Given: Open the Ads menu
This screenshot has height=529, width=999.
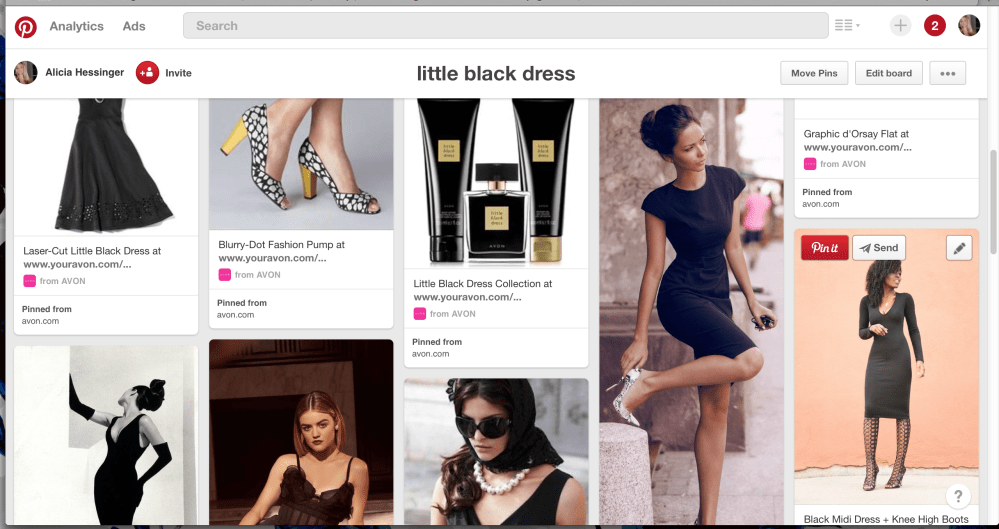Looking at the screenshot, I should [x=134, y=26].
